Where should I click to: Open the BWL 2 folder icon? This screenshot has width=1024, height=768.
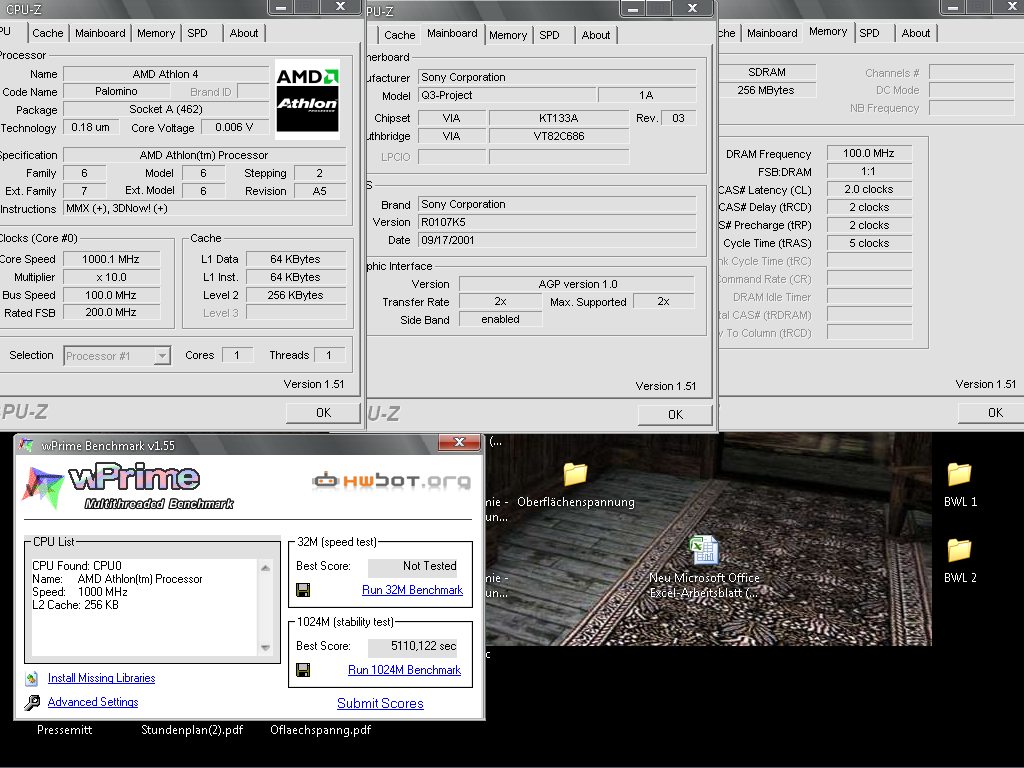[960, 550]
